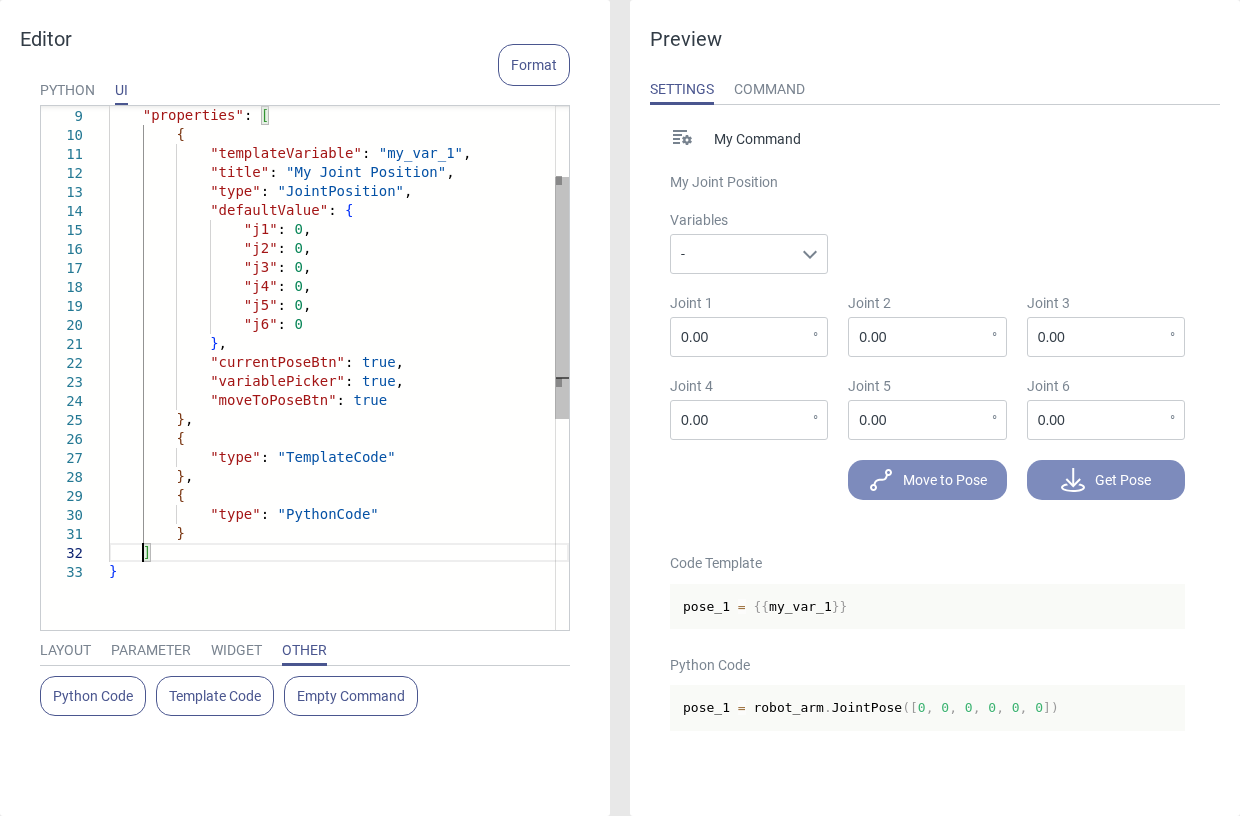Click the Joint 1 angle input field
Viewport: 1240px width, 816px height.
742,337
